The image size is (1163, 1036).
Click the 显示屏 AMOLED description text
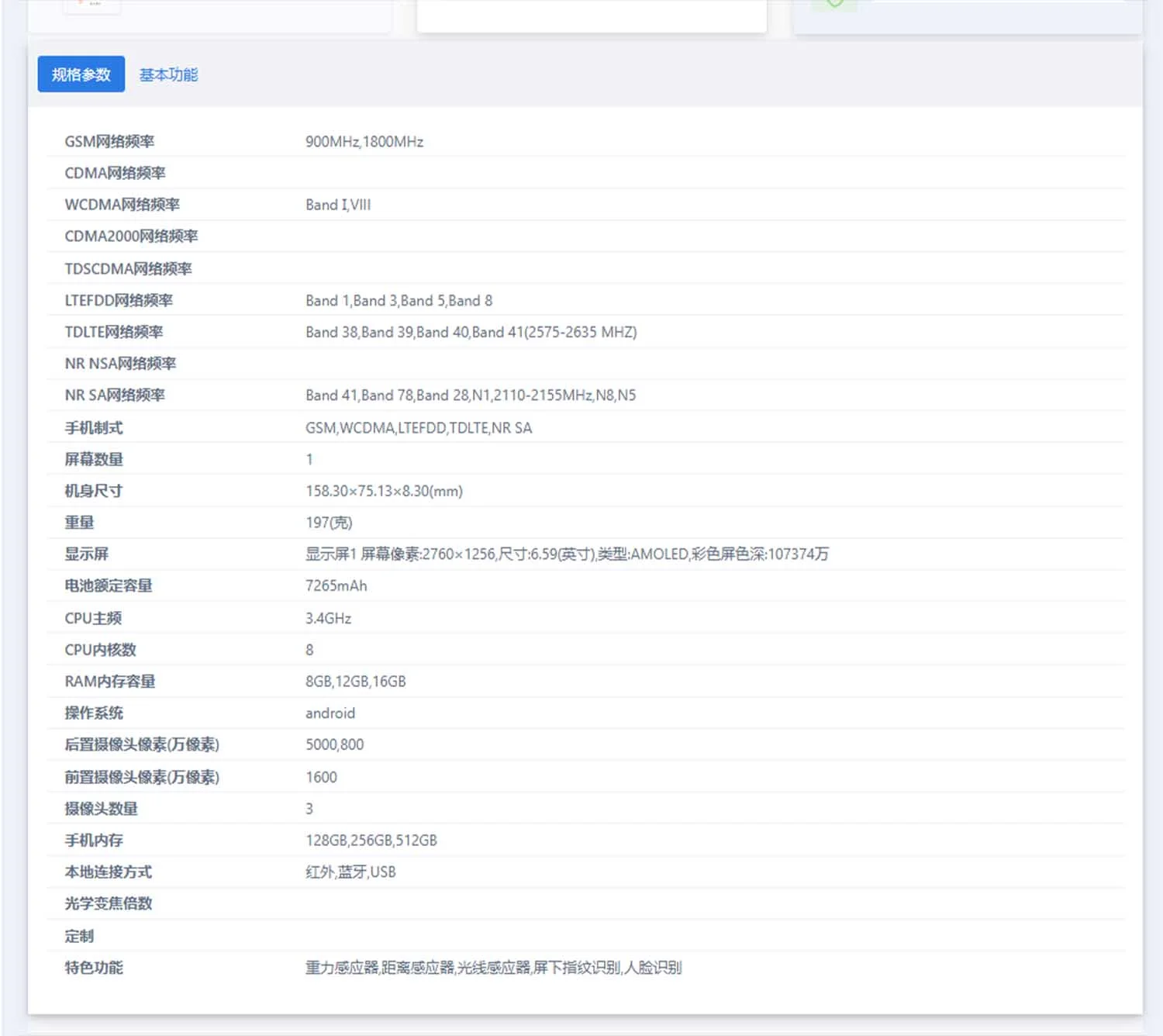pyautogui.click(x=566, y=554)
